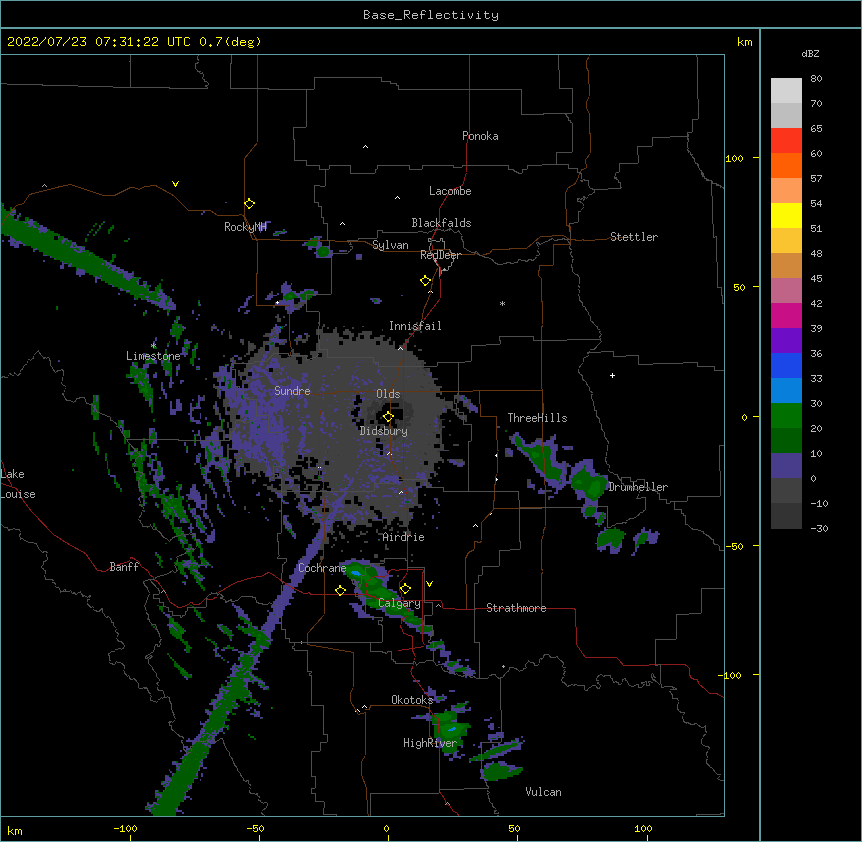Click the yellow radar site marker near Didsbury
The width and height of the screenshot is (862, 842).
388,417
